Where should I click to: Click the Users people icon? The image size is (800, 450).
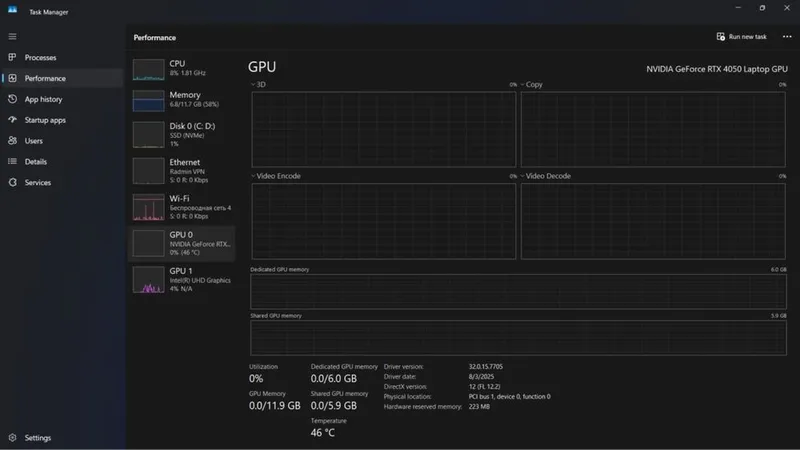(x=12, y=140)
